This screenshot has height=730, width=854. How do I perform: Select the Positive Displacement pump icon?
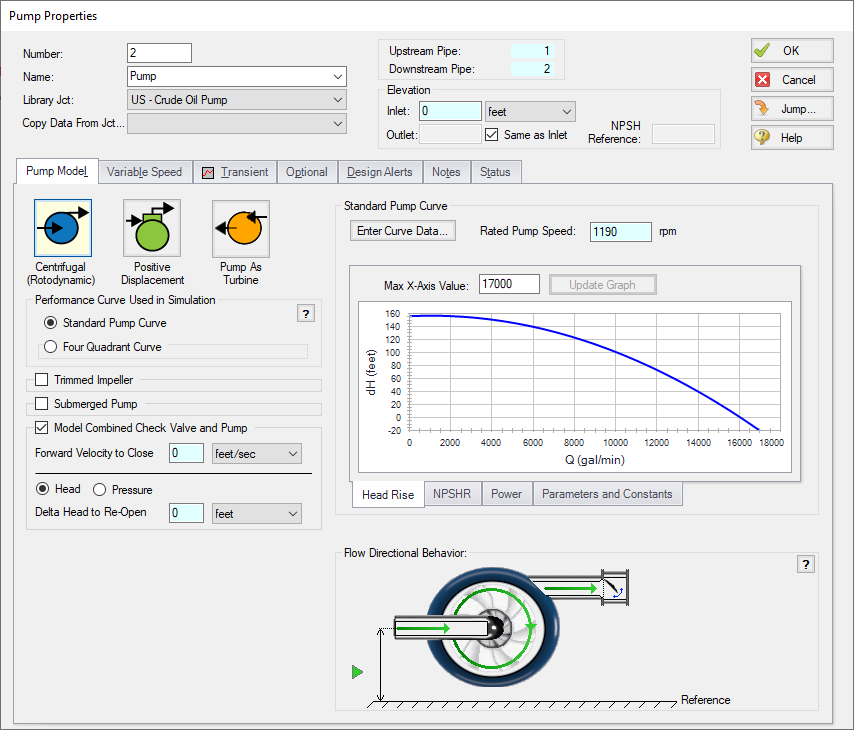151,227
